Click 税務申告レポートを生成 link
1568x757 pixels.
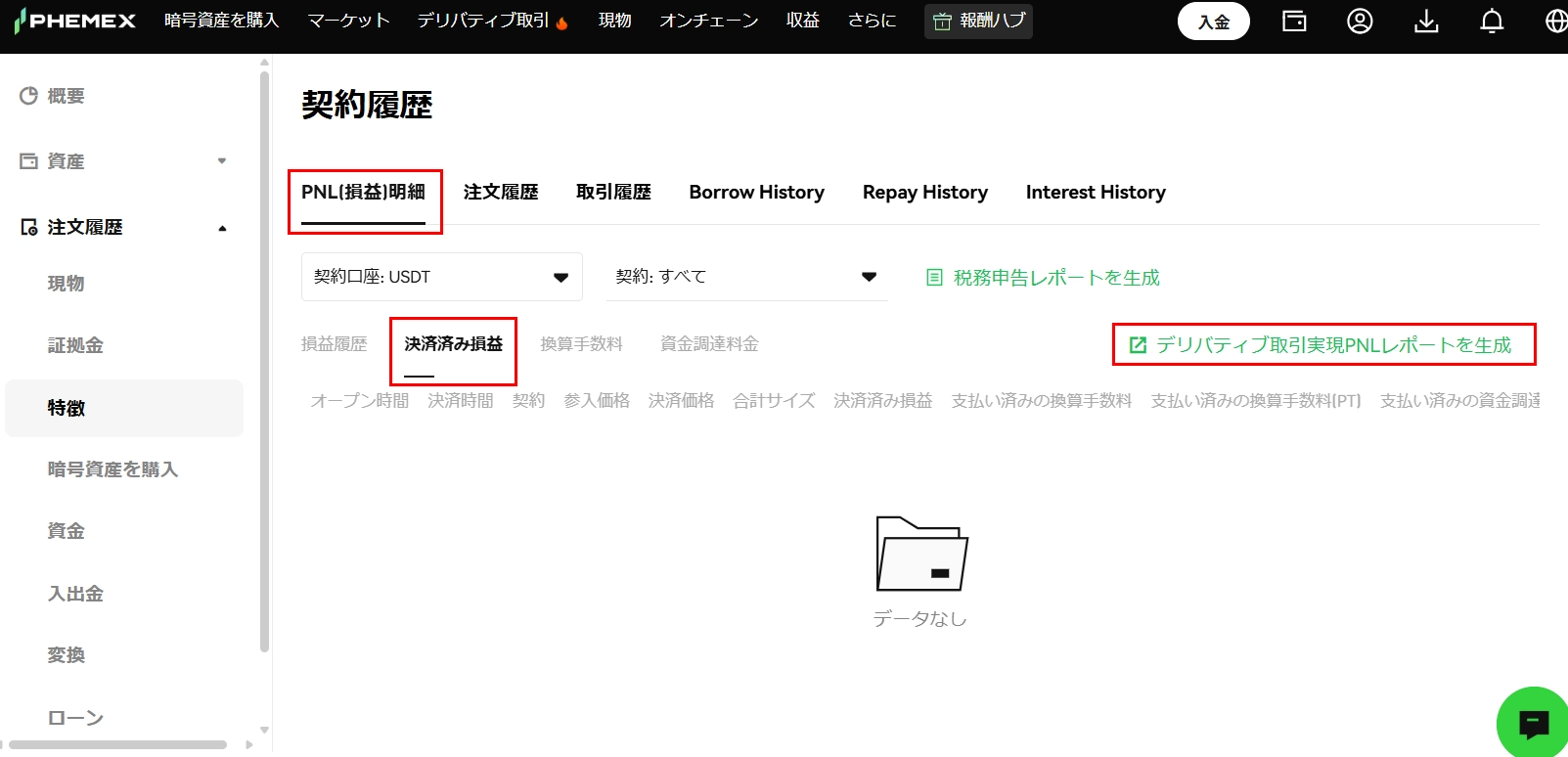[1056, 278]
